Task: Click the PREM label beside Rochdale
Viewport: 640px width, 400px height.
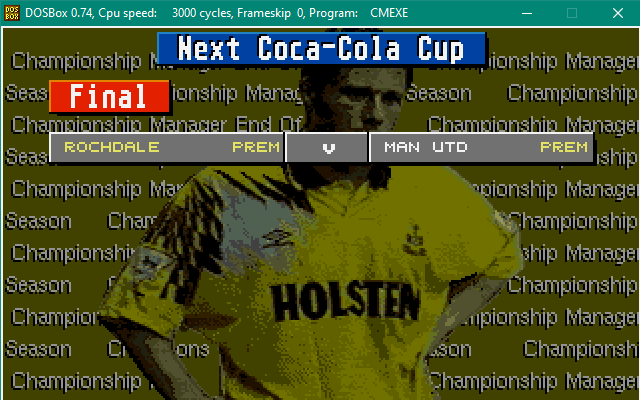Action: pos(256,147)
